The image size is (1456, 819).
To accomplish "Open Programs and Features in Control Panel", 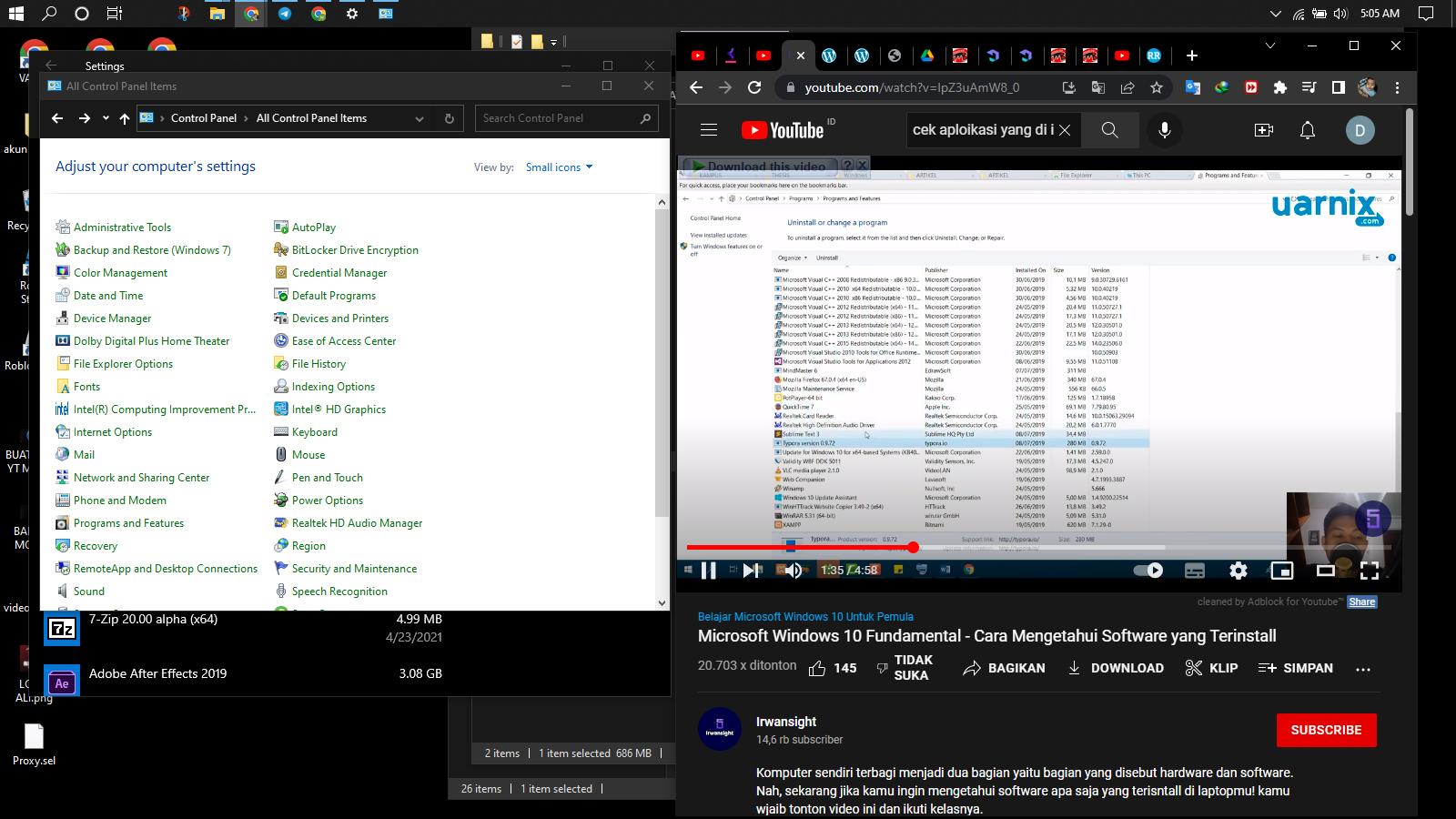I will 128,523.
